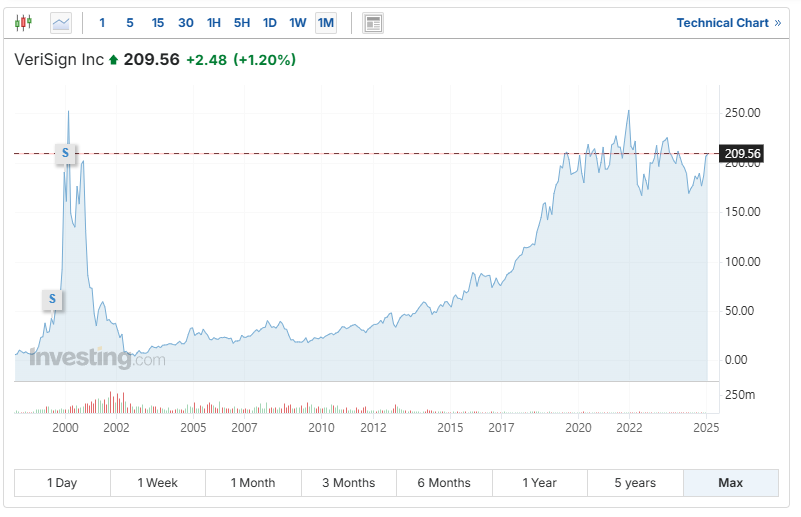
Task: Choose the 1H interval
Action: (214, 23)
